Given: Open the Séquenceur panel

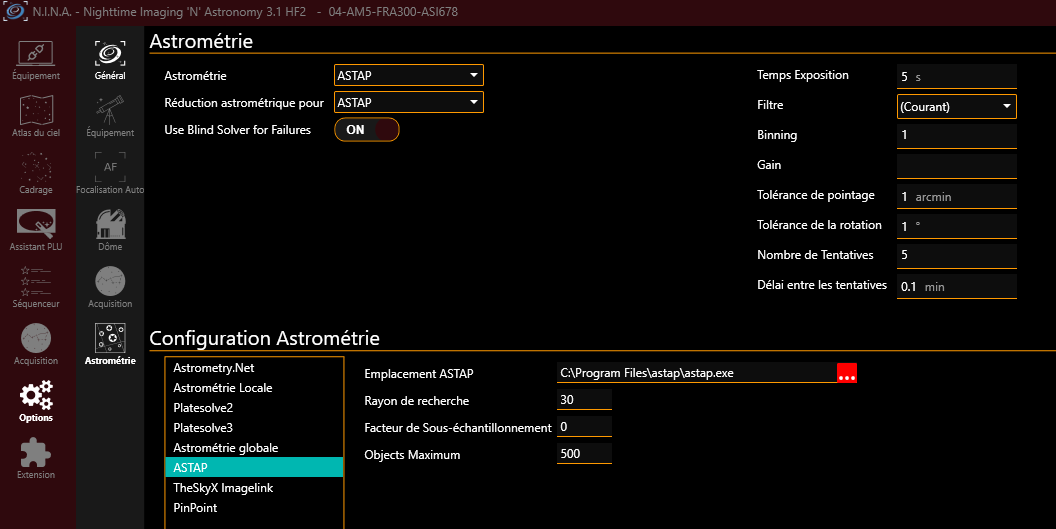Looking at the screenshot, I should pos(36,288).
